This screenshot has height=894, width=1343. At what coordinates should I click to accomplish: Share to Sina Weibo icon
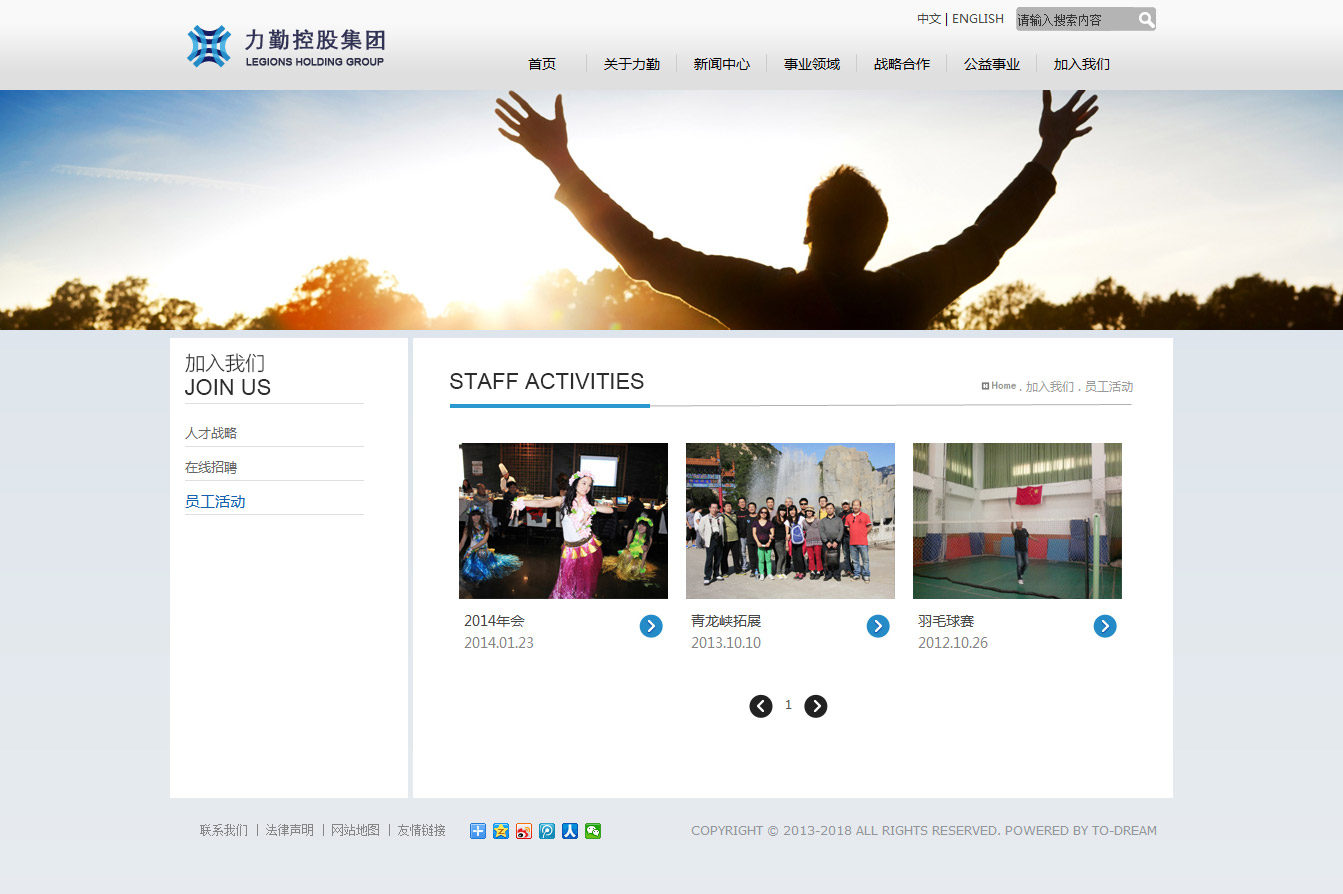click(524, 831)
